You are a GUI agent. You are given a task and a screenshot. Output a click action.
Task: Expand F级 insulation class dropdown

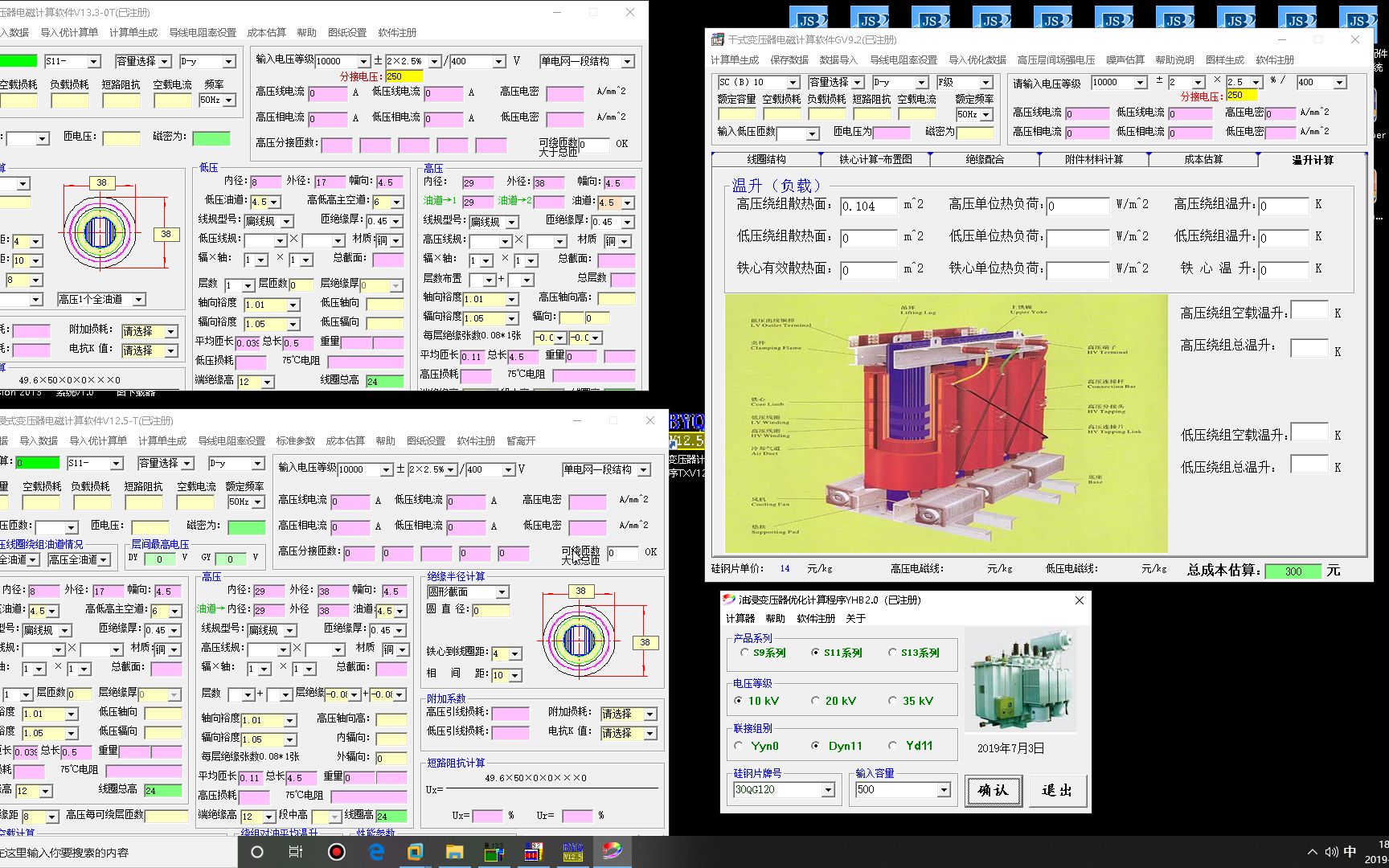point(985,82)
